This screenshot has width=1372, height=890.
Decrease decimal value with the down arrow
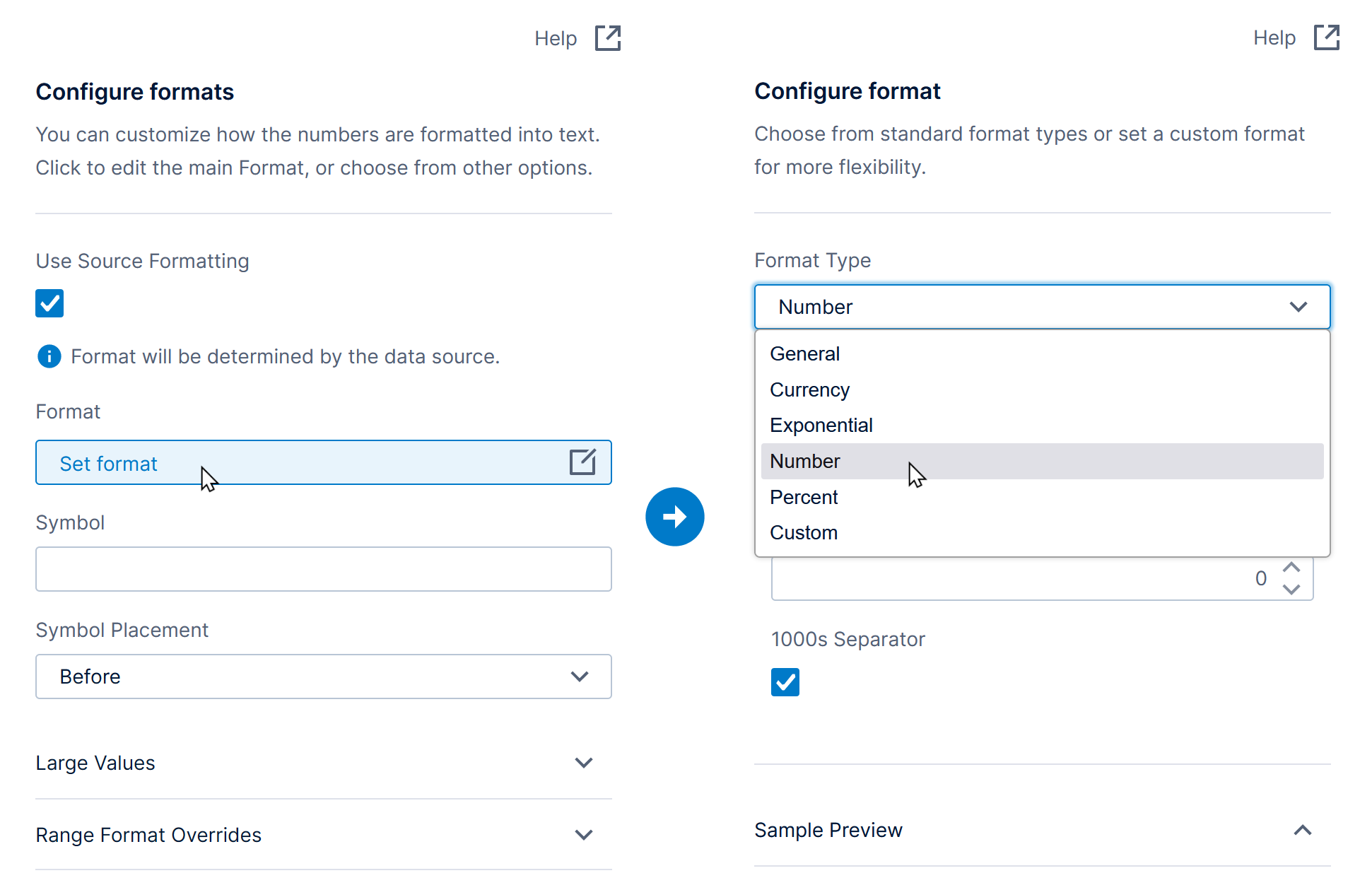point(1291,590)
